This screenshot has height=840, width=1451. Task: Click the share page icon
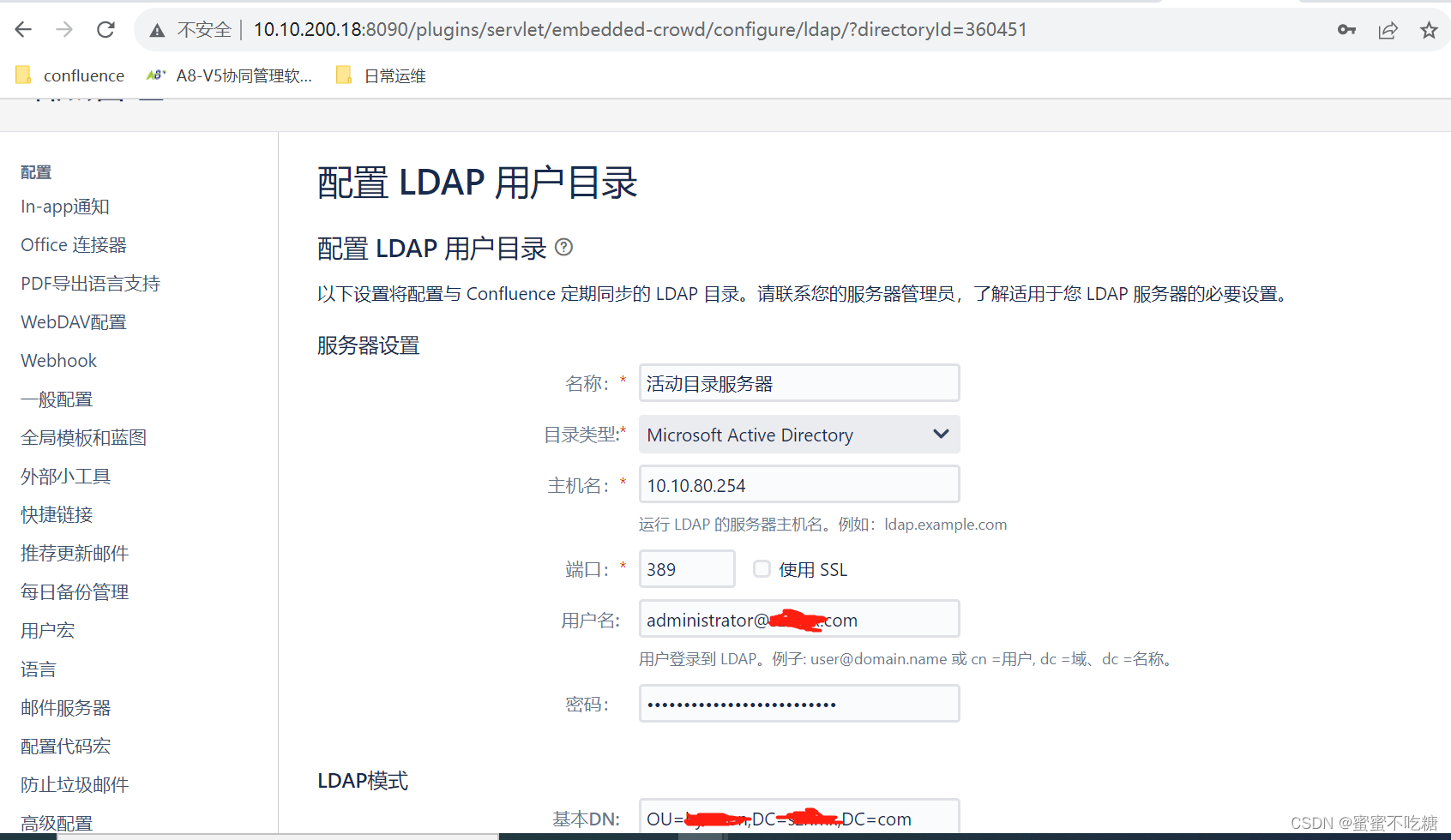(x=1388, y=31)
